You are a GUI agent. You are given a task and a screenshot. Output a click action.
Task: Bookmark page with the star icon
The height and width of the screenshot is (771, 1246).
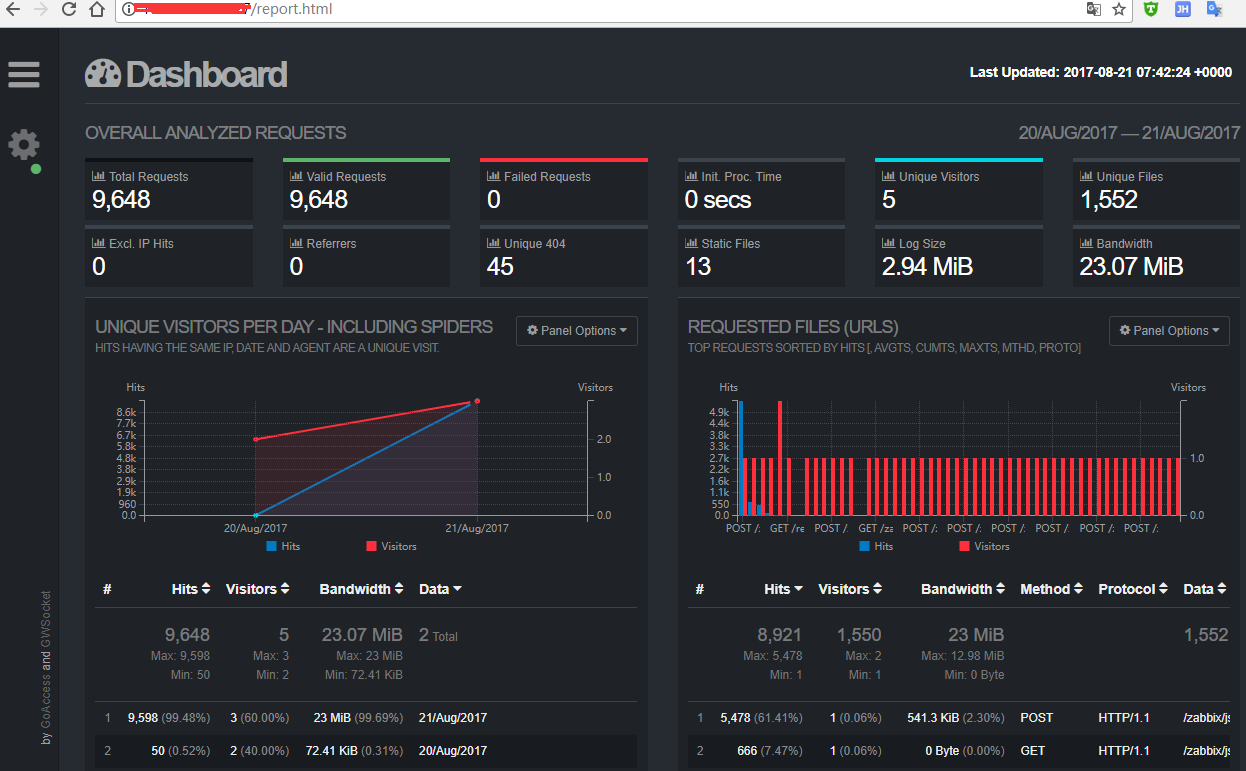tap(1119, 10)
